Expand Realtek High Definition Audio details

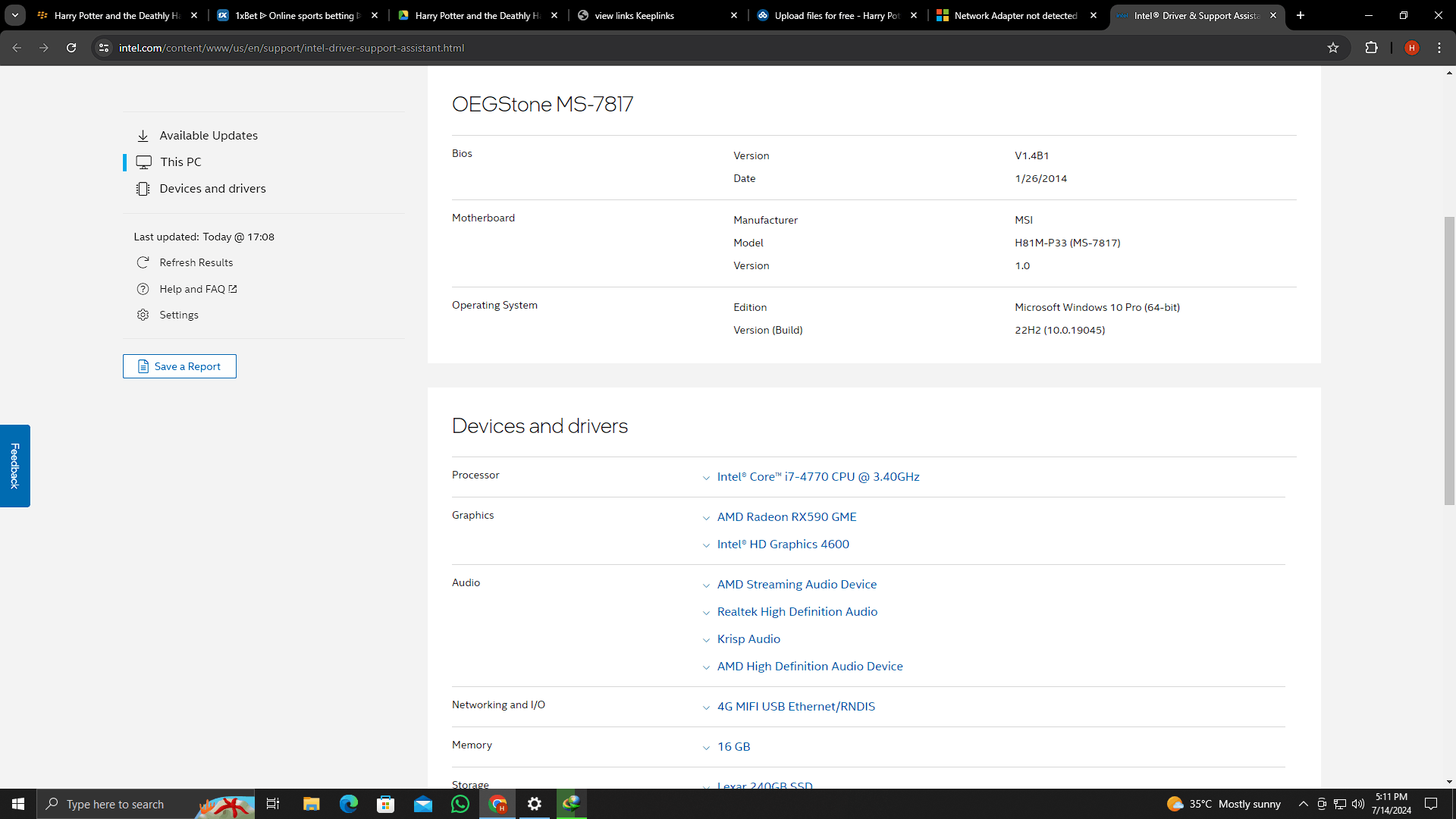(796, 612)
